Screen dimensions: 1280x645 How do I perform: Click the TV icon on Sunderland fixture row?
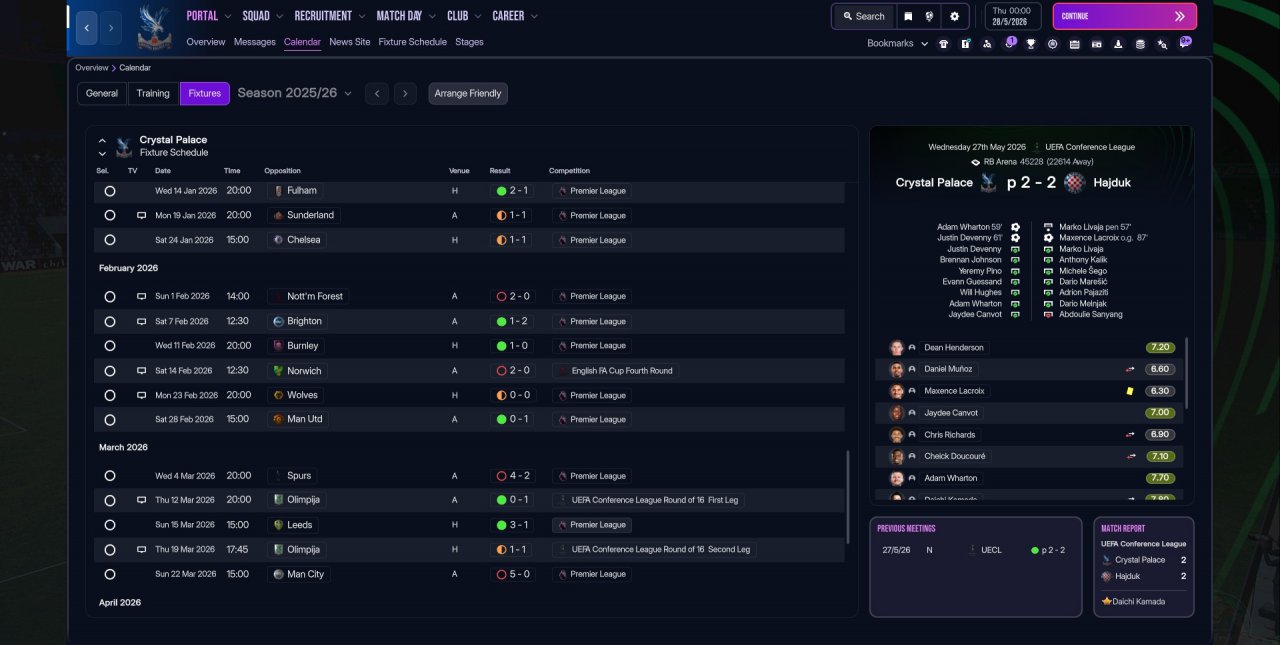(141, 215)
